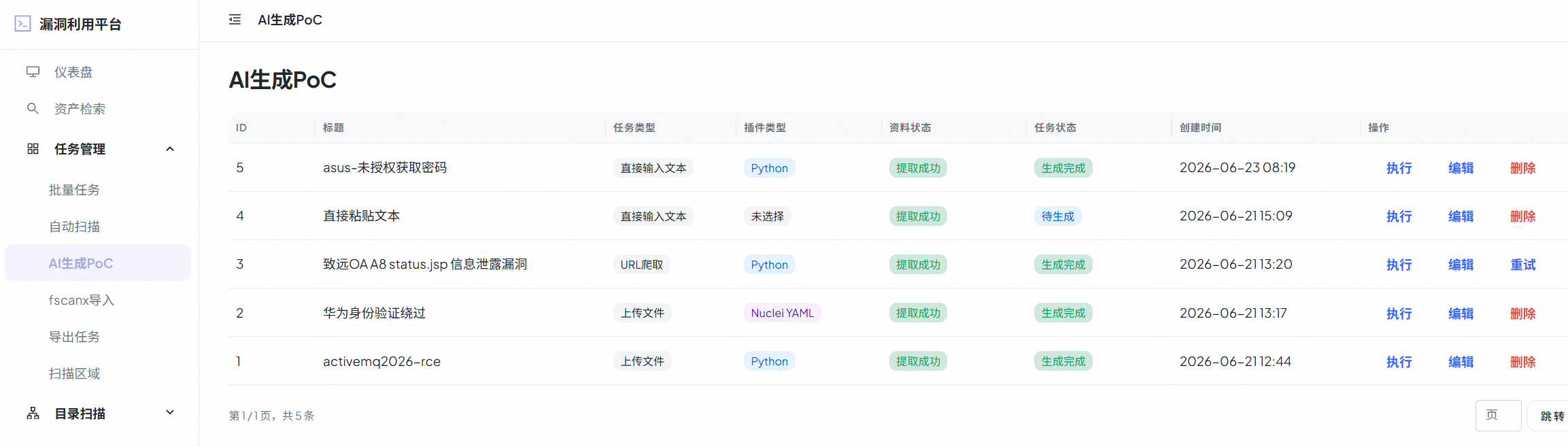Viewport: 1568px width, 447px height.
Task: Click the 标题 column header
Action: point(333,128)
